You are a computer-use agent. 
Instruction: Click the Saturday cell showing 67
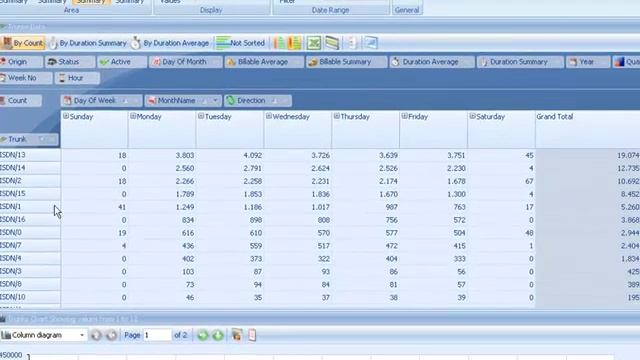pyautogui.click(x=501, y=181)
